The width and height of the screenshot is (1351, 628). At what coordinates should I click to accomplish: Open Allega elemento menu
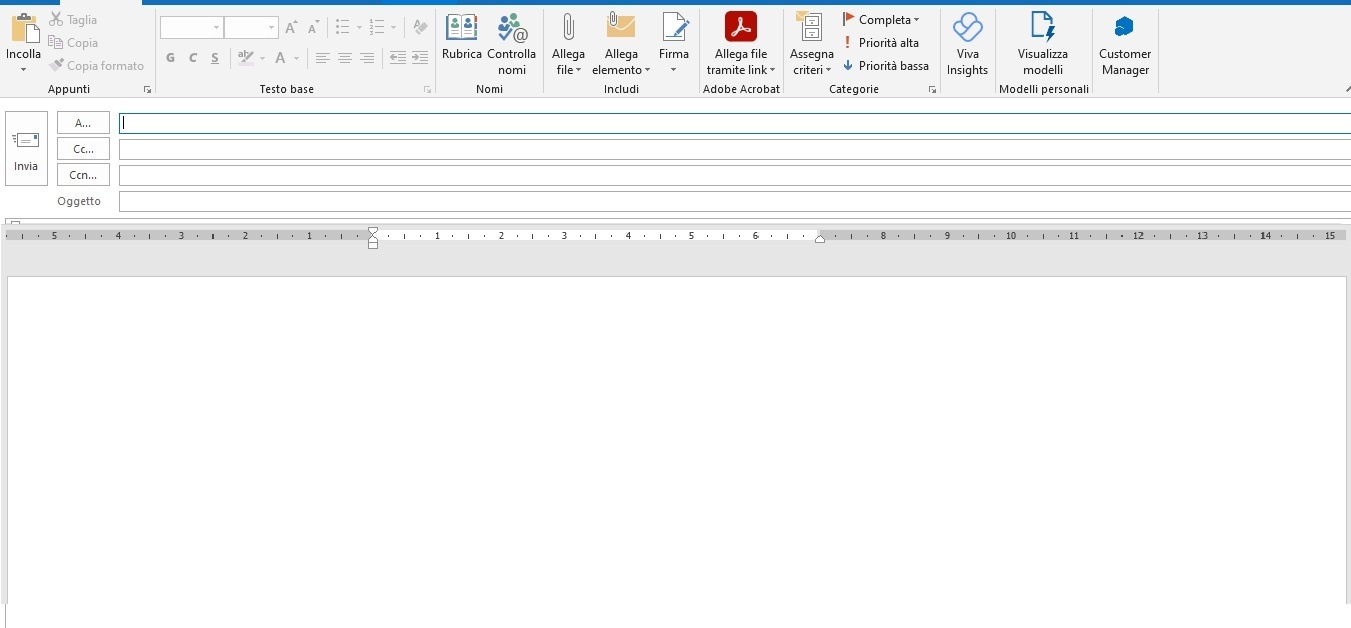[x=622, y=44]
